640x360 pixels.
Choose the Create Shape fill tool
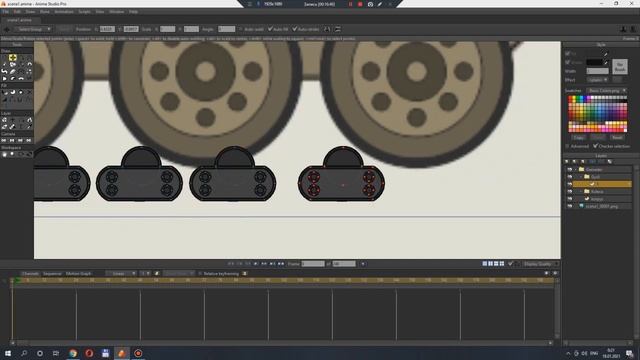tap(13, 92)
